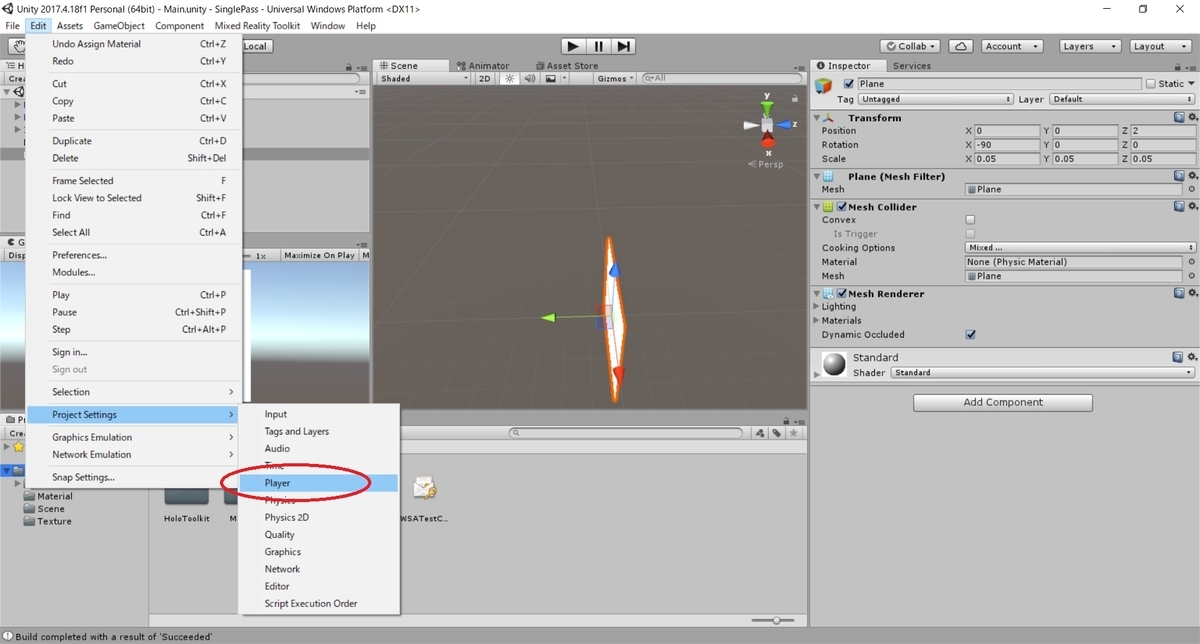
Task: Toggle Dynamic Occluded checkbox
Action: click(x=970, y=335)
